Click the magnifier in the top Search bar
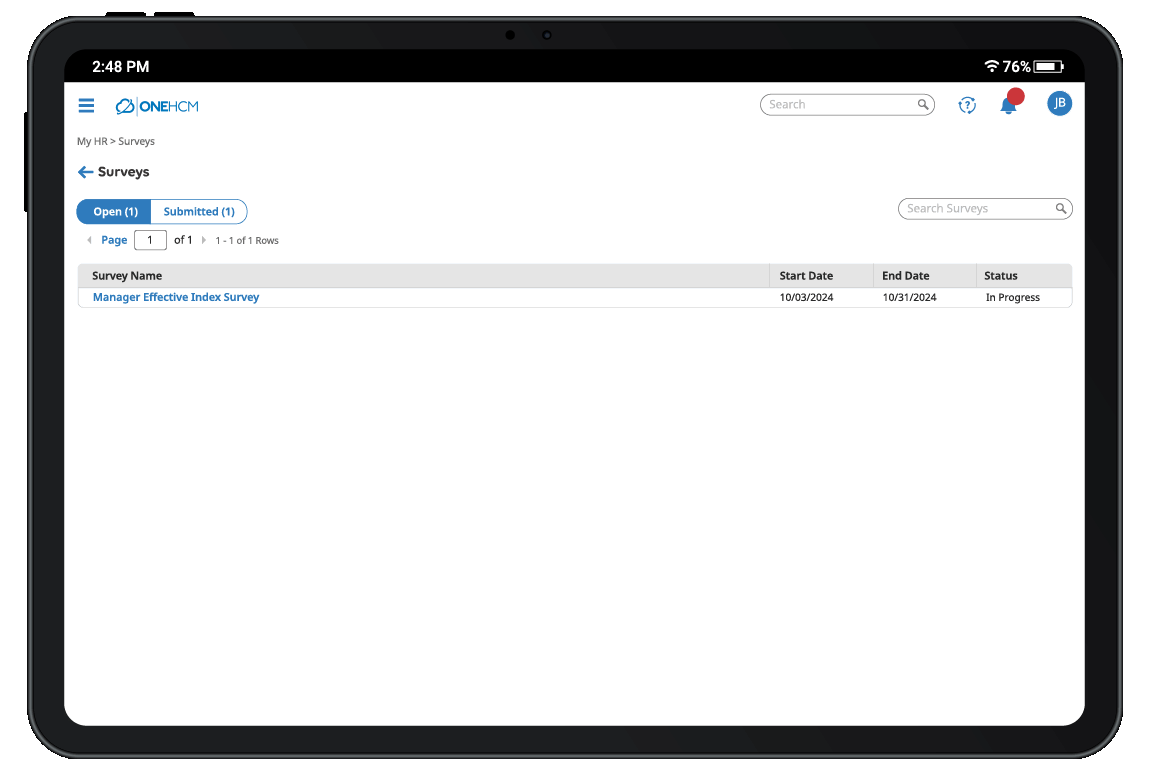 (x=922, y=104)
